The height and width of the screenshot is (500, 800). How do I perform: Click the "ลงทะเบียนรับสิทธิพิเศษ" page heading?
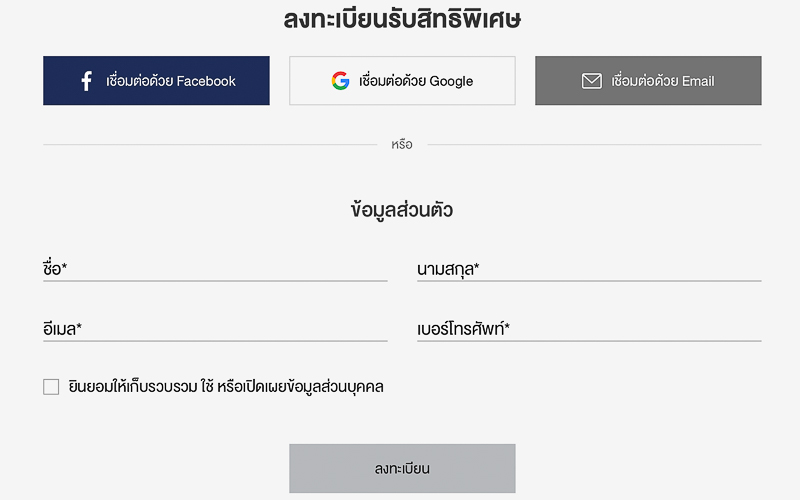pyautogui.click(x=401, y=19)
